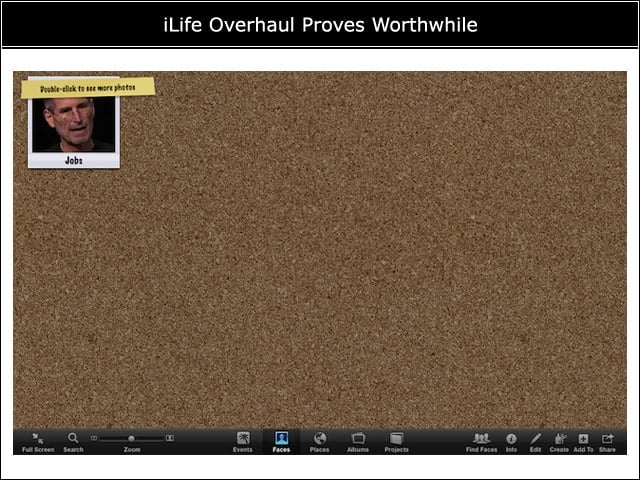Click the zoom-in large thumbnail icon
640x480 pixels.
pos(170,438)
